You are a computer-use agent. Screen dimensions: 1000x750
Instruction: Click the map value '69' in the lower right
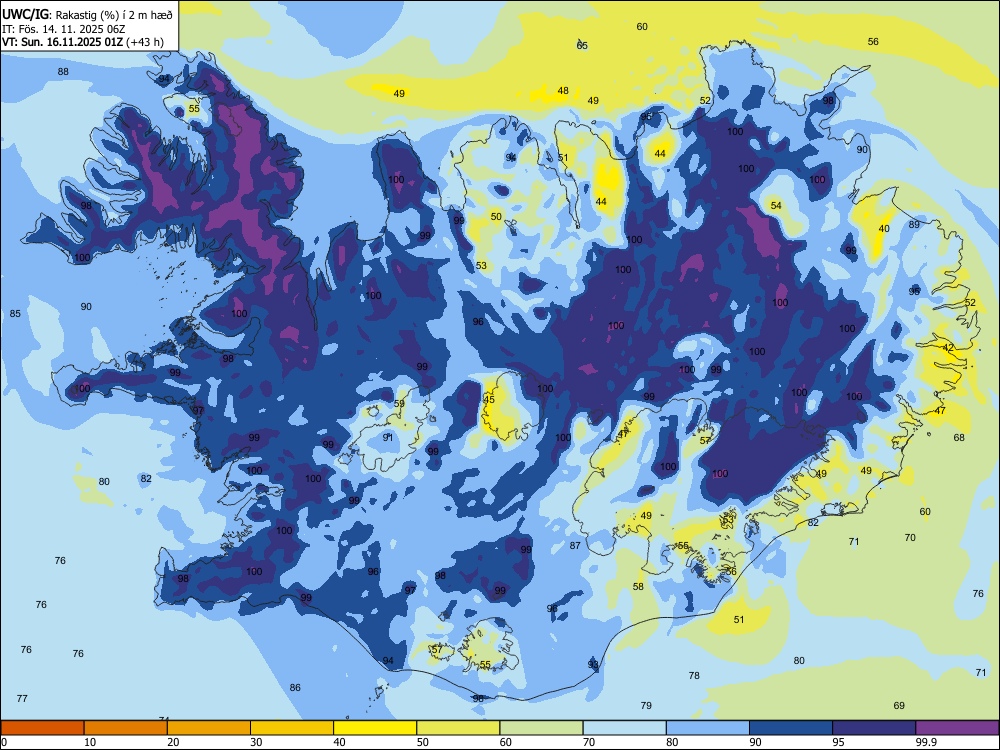[899, 705]
